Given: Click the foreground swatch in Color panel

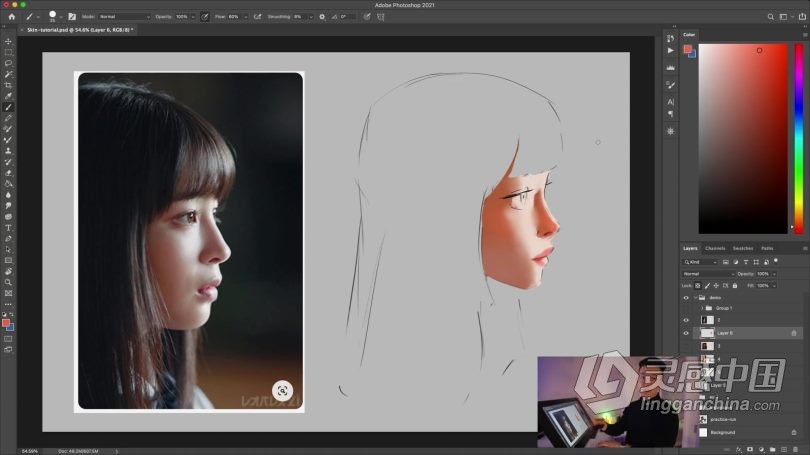Looking at the screenshot, I should (x=688, y=49).
